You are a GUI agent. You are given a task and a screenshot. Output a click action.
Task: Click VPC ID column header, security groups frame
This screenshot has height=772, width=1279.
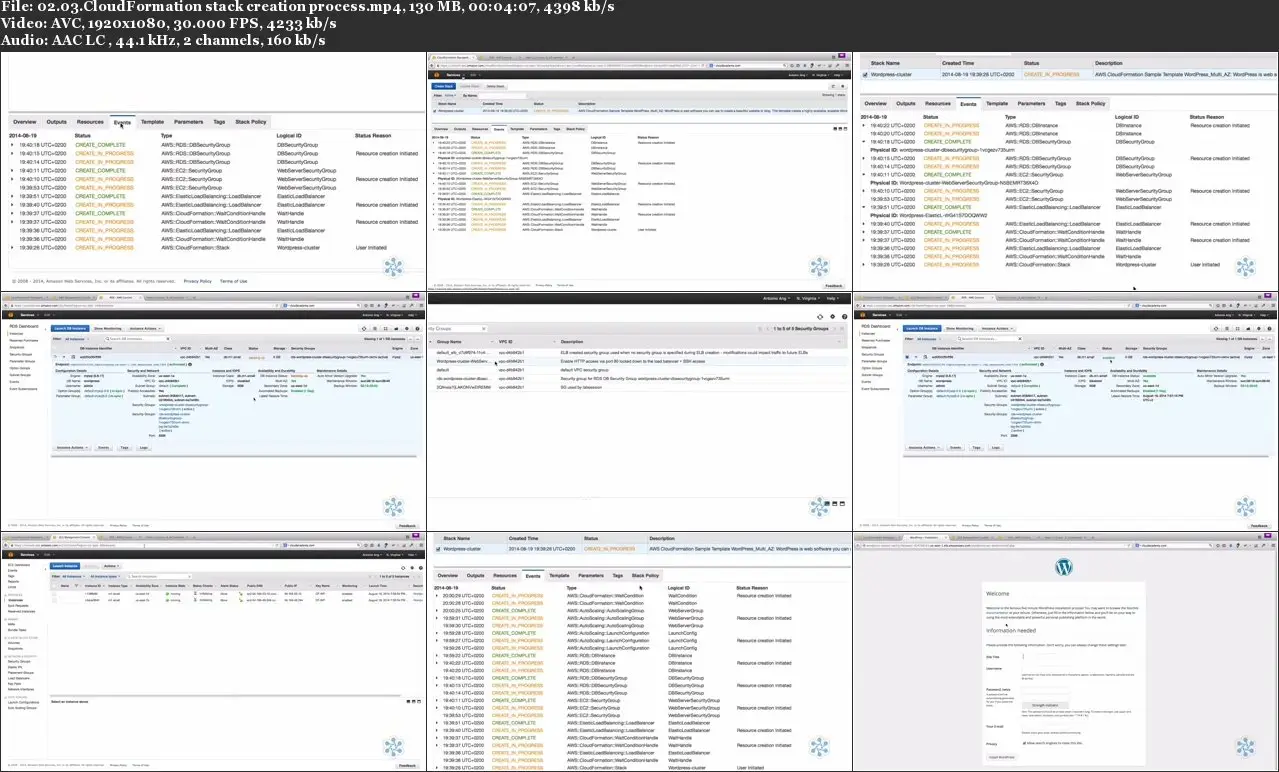coord(506,342)
